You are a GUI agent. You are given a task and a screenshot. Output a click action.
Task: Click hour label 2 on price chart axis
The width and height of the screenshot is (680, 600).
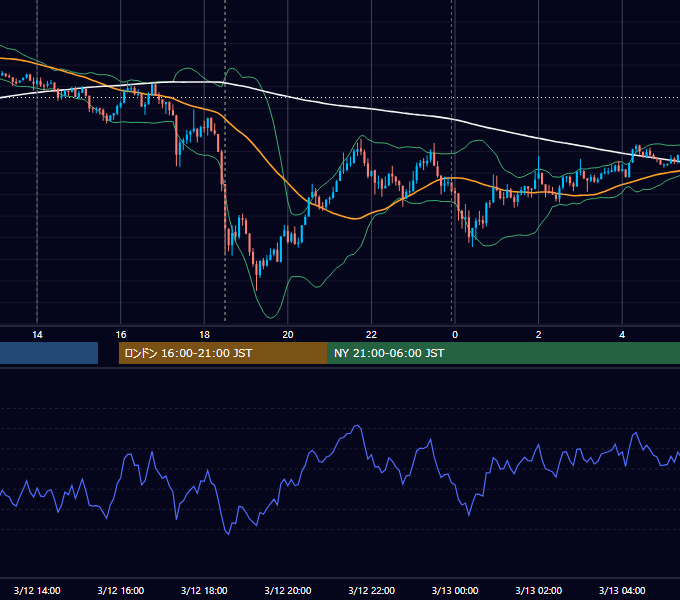(539, 335)
